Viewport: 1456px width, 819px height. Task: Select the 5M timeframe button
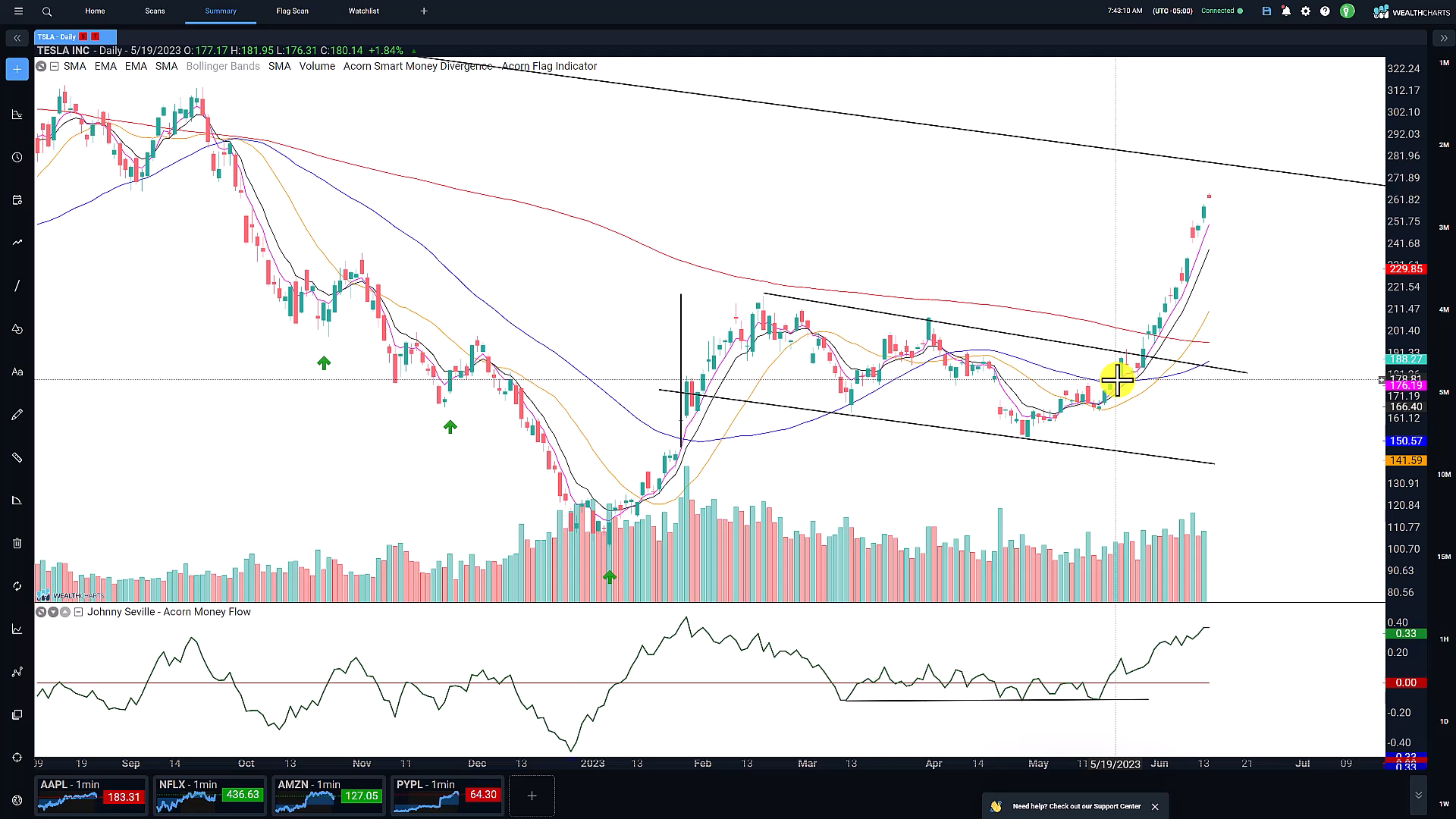(x=1444, y=392)
